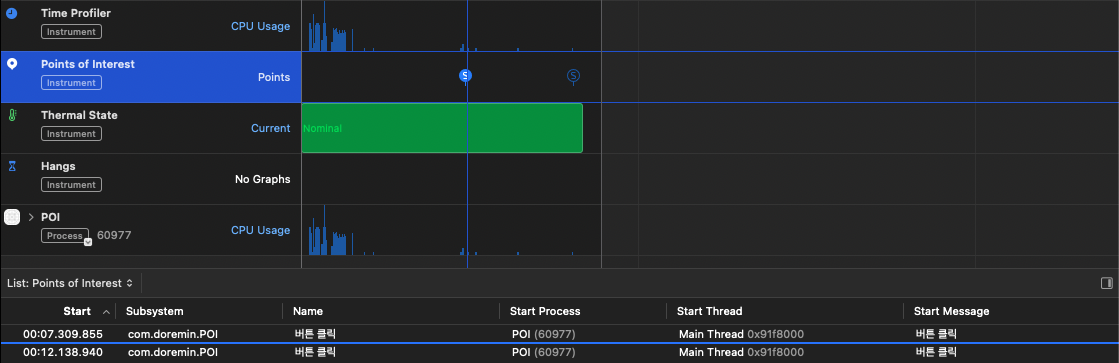The width and height of the screenshot is (1119, 363).
Task: Click the Points of Interest pin icon
Action: click(x=11, y=63)
